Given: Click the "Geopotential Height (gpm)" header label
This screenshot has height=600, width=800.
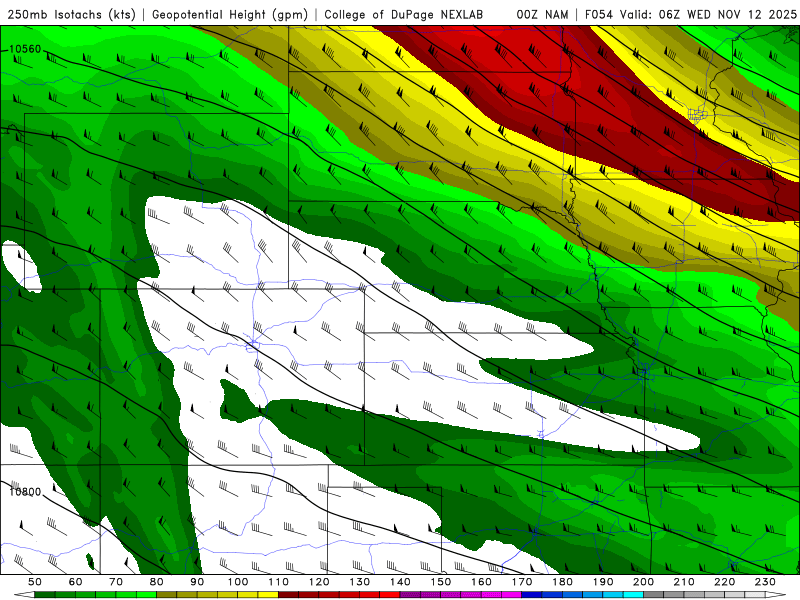Looking at the screenshot, I should coord(230,15).
